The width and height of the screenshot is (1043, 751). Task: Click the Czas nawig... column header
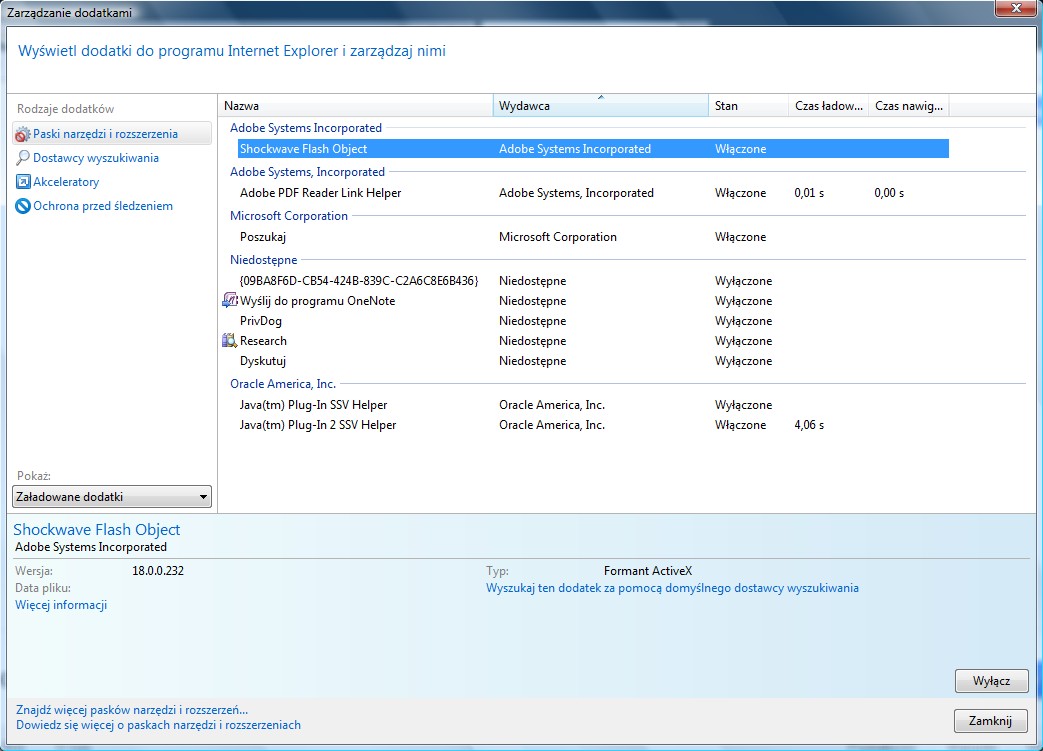[909, 106]
